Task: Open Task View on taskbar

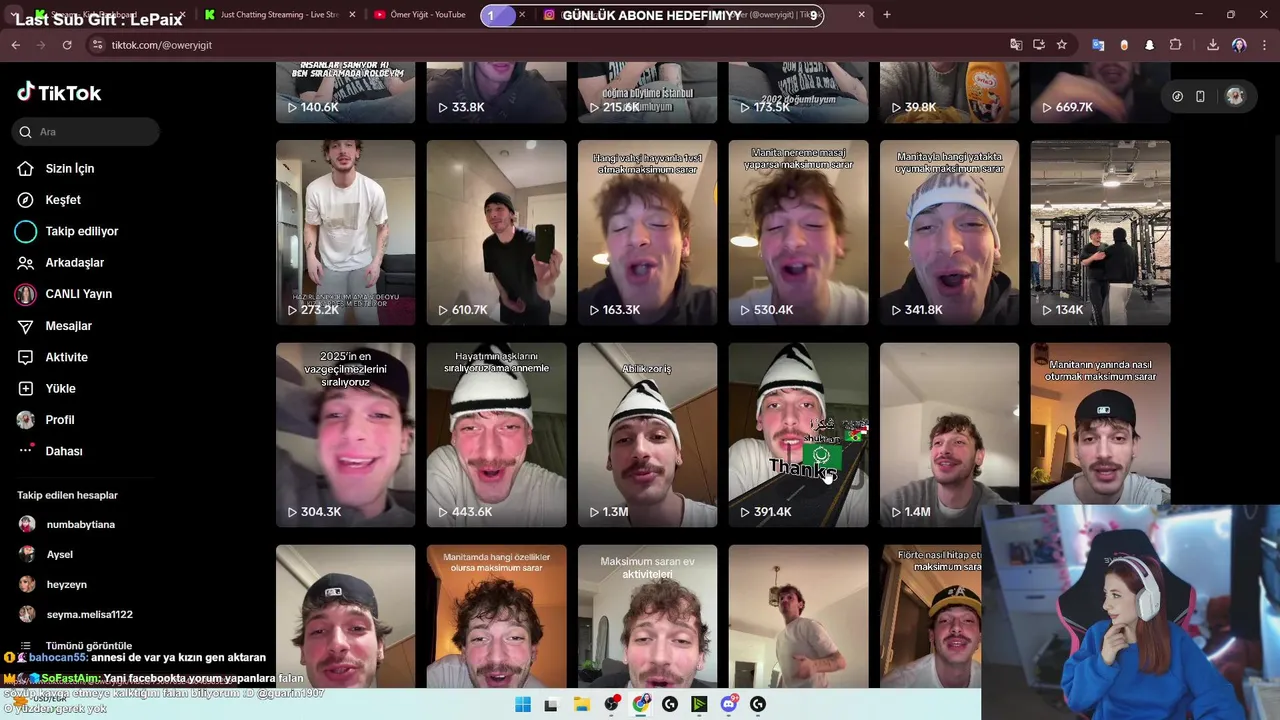Action: [550, 704]
